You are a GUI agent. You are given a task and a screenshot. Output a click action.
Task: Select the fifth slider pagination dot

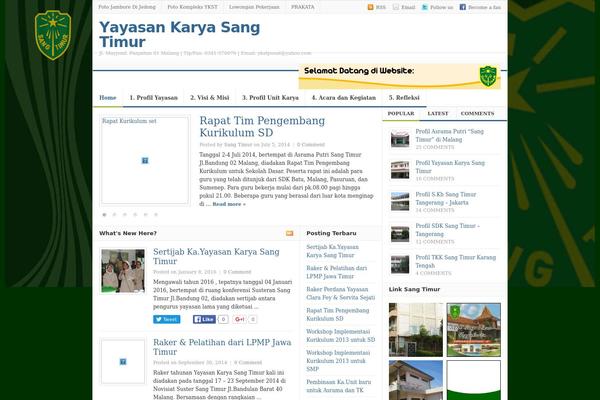[x=145, y=215]
